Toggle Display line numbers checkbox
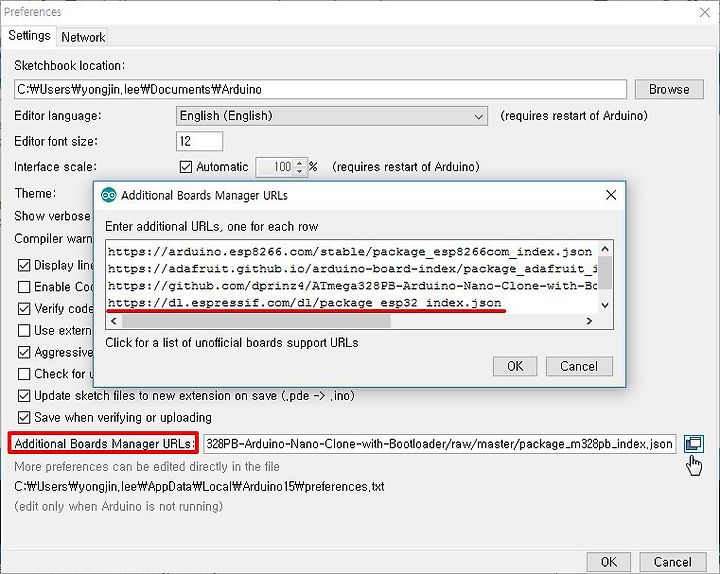This screenshot has height=574, width=720. coord(24,265)
